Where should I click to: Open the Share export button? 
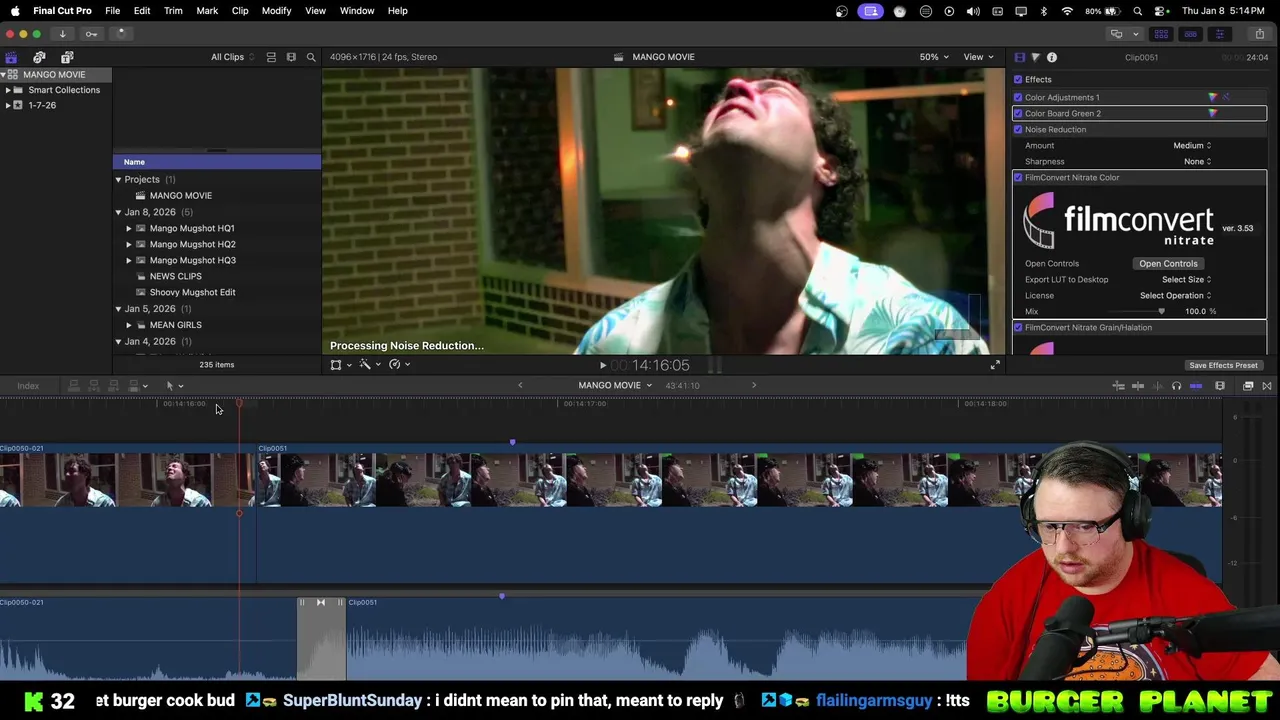[x=1259, y=34]
